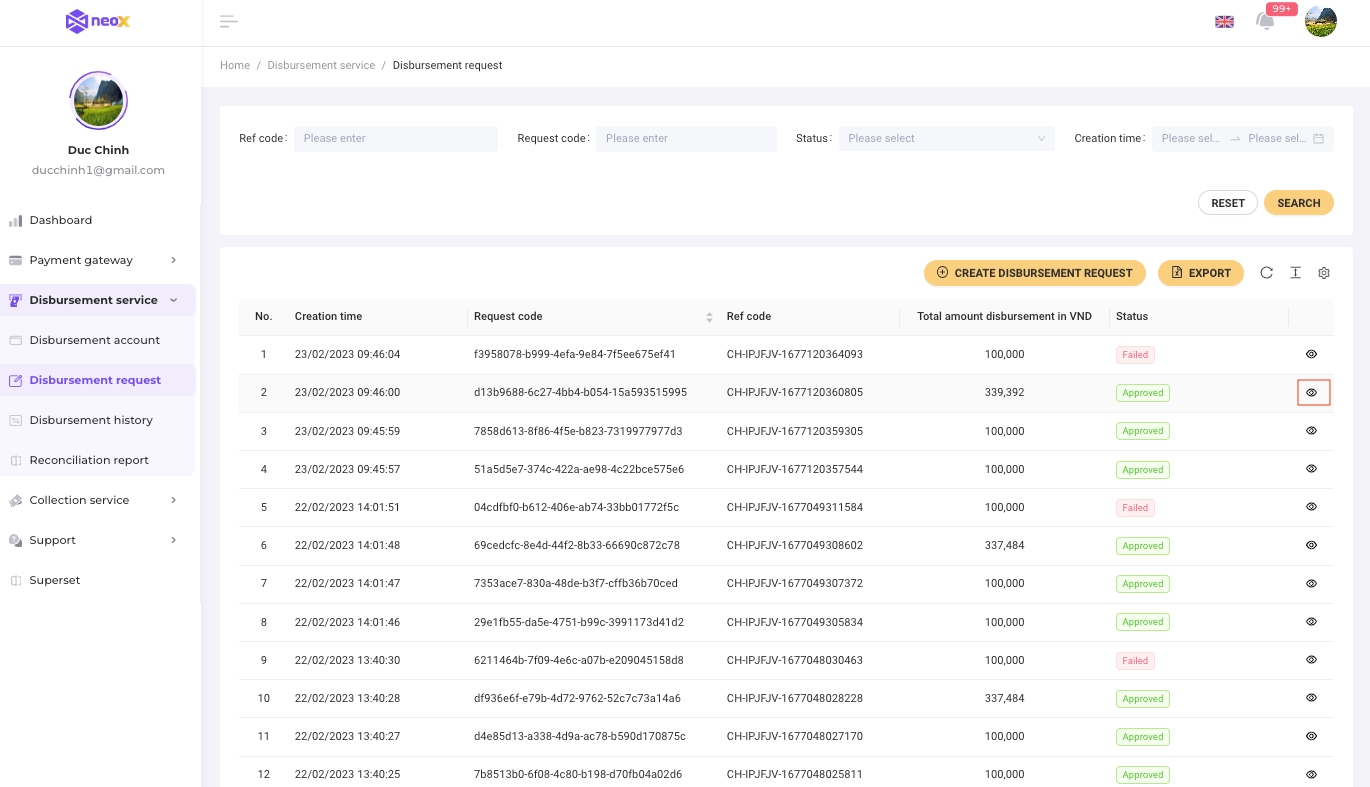View details of request row 1
Viewport: 1370px width, 787px height.
(1311, 354)
